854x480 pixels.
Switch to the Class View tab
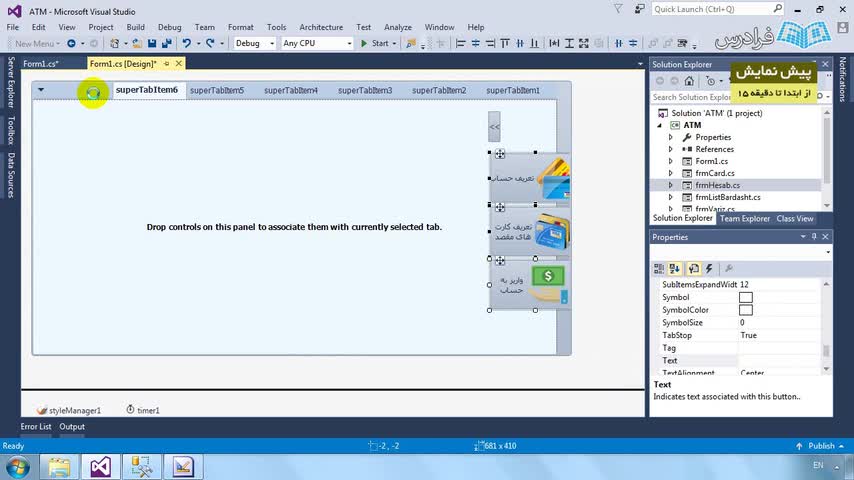pos(795,218)
